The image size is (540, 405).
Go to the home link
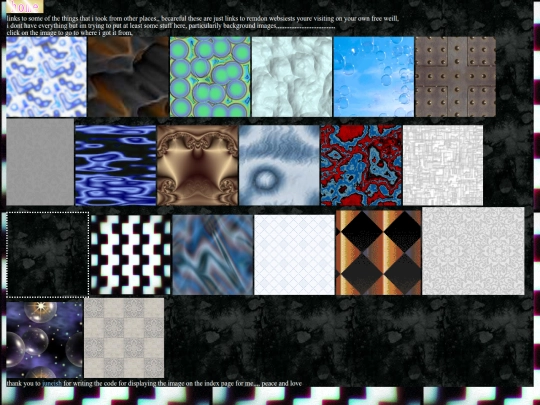coord(25,6)
